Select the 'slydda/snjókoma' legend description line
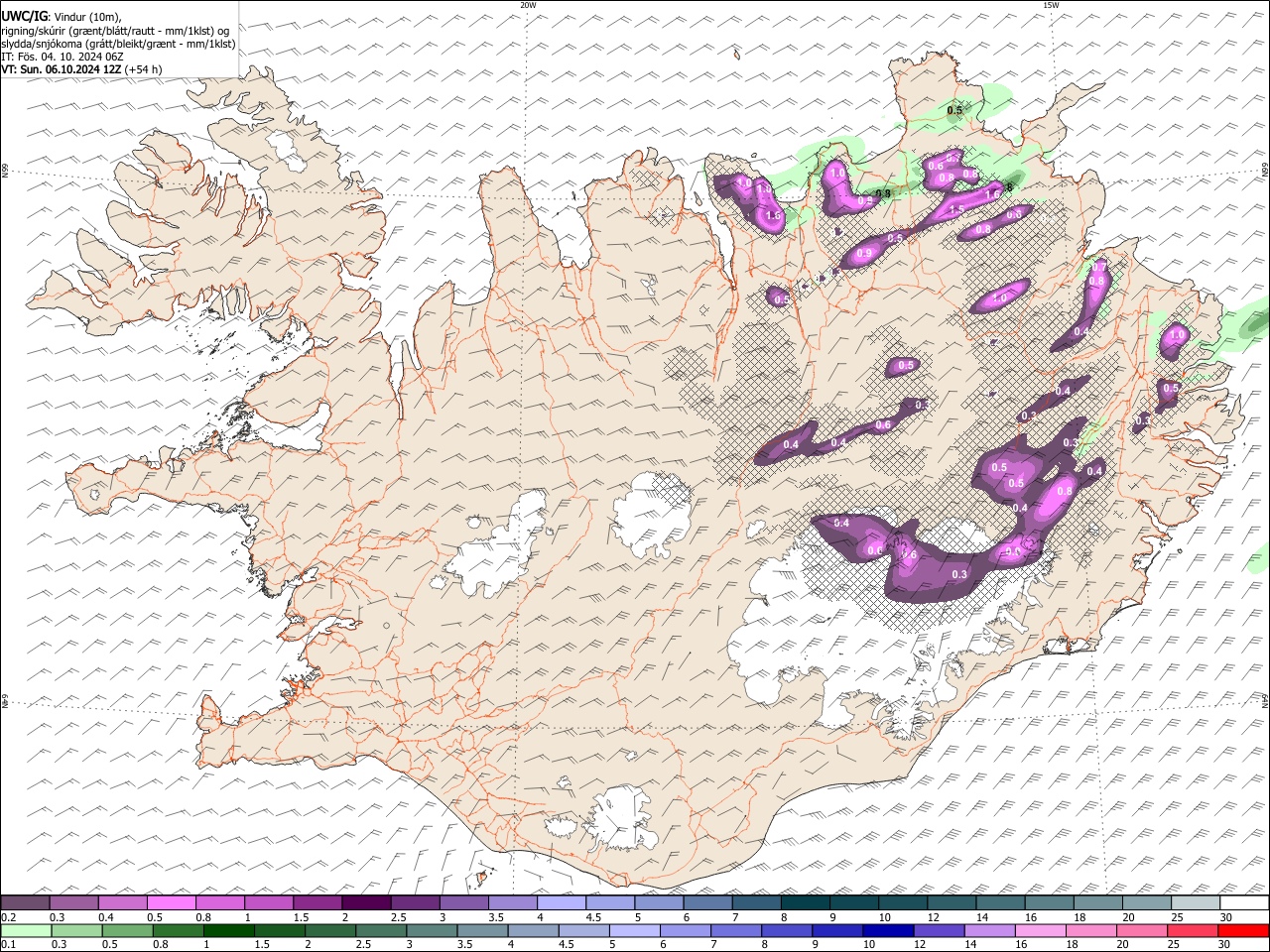The height and width of the screenshot is (952, 1270). pos(118,44)
